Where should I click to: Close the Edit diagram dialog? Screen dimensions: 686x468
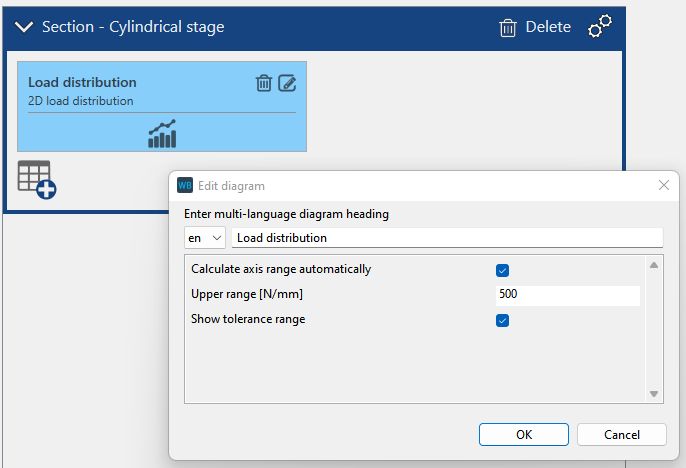pos(663,186)
